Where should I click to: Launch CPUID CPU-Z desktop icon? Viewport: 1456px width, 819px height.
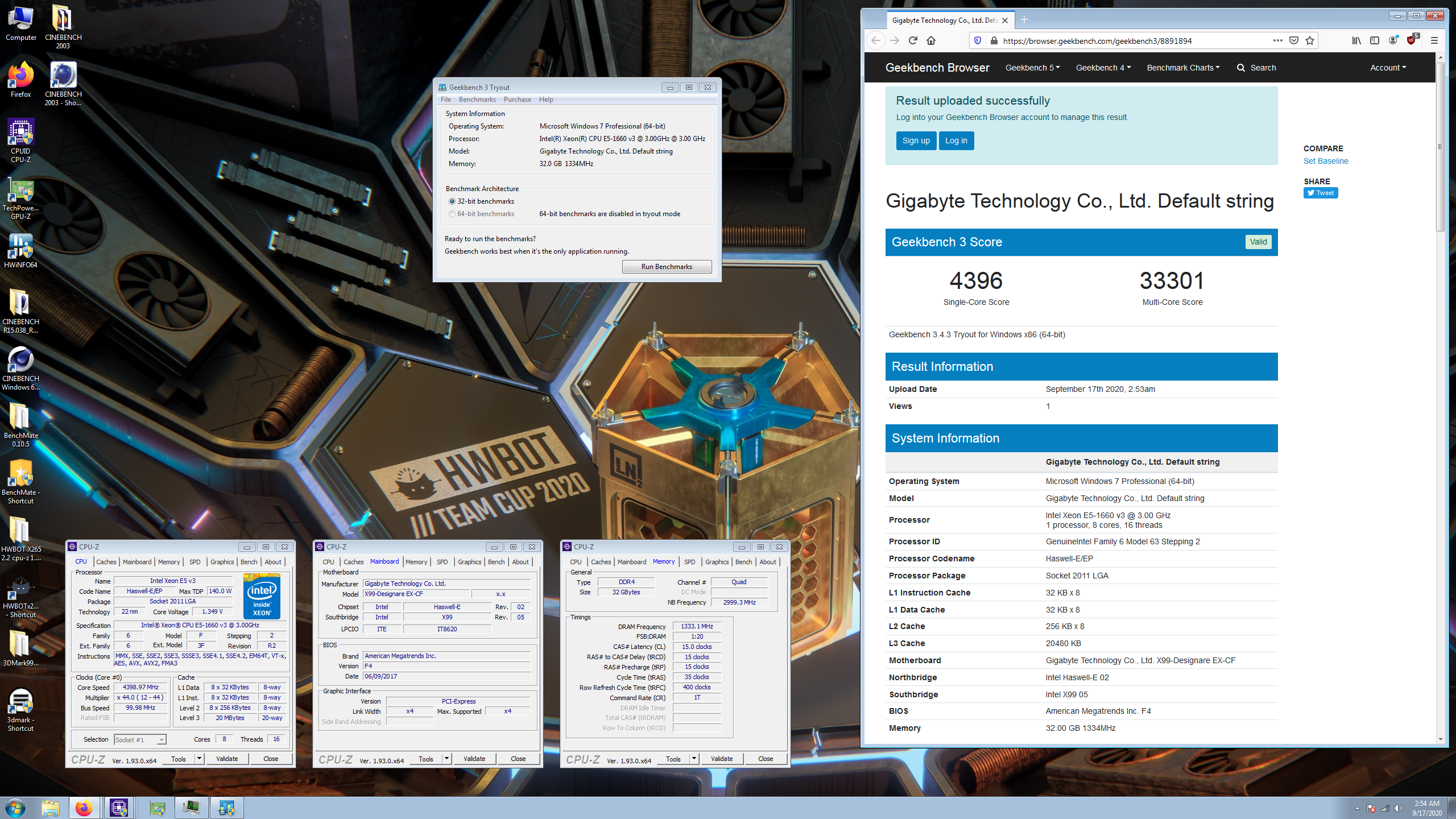click(21, 140)
